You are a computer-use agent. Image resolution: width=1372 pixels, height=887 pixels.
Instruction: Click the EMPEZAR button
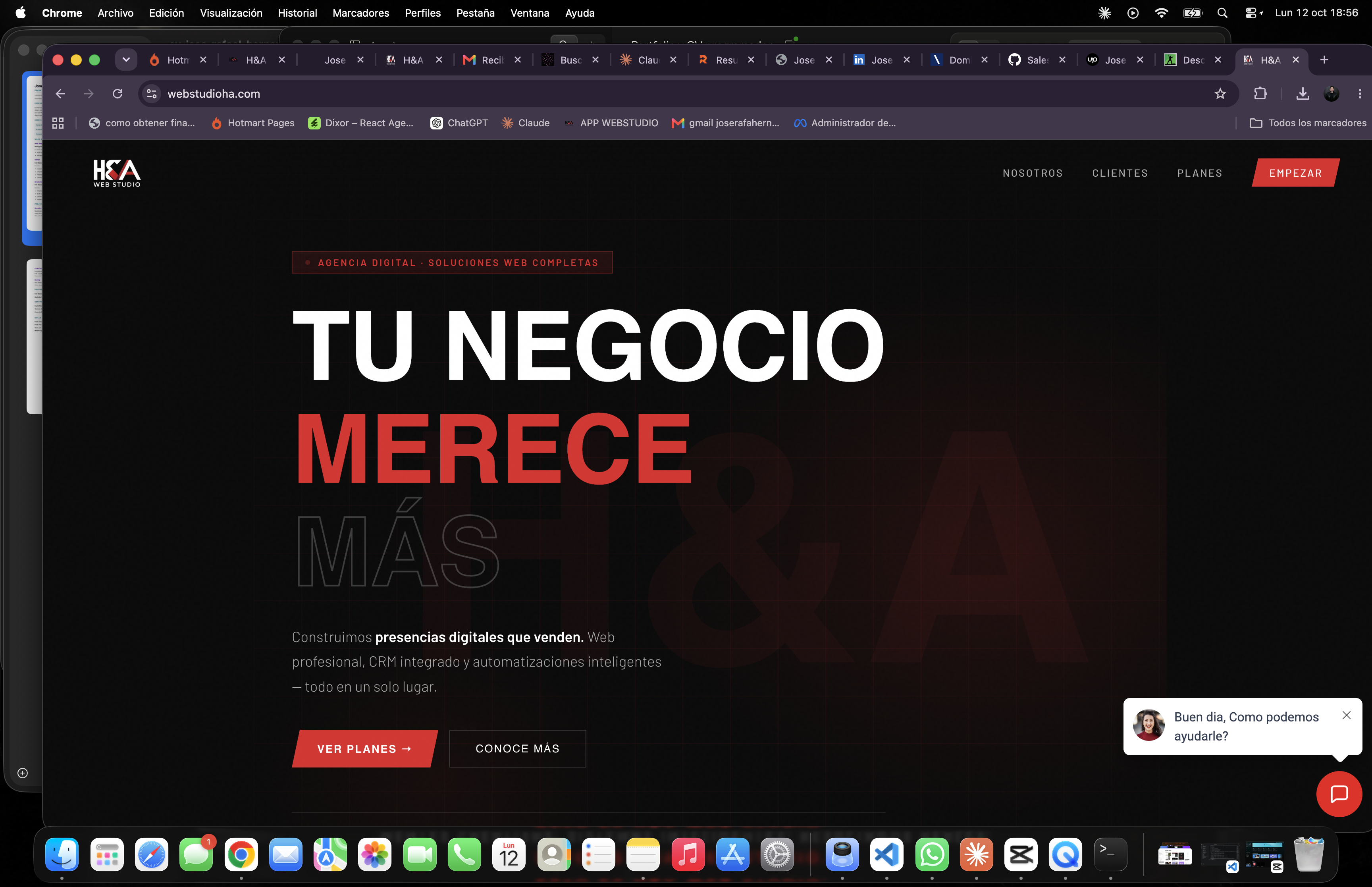(1295, 173)
